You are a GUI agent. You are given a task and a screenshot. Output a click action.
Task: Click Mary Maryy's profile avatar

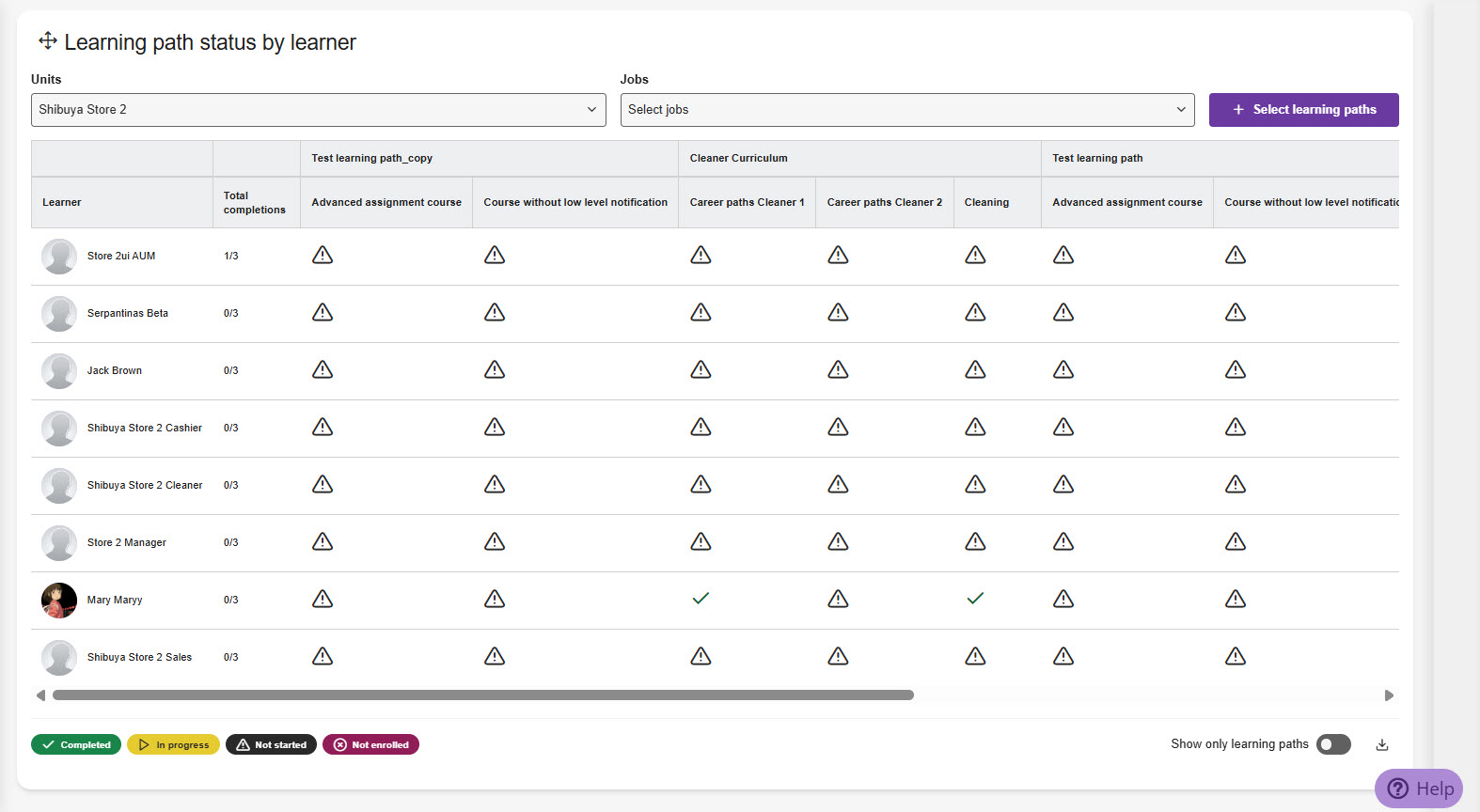59,600
